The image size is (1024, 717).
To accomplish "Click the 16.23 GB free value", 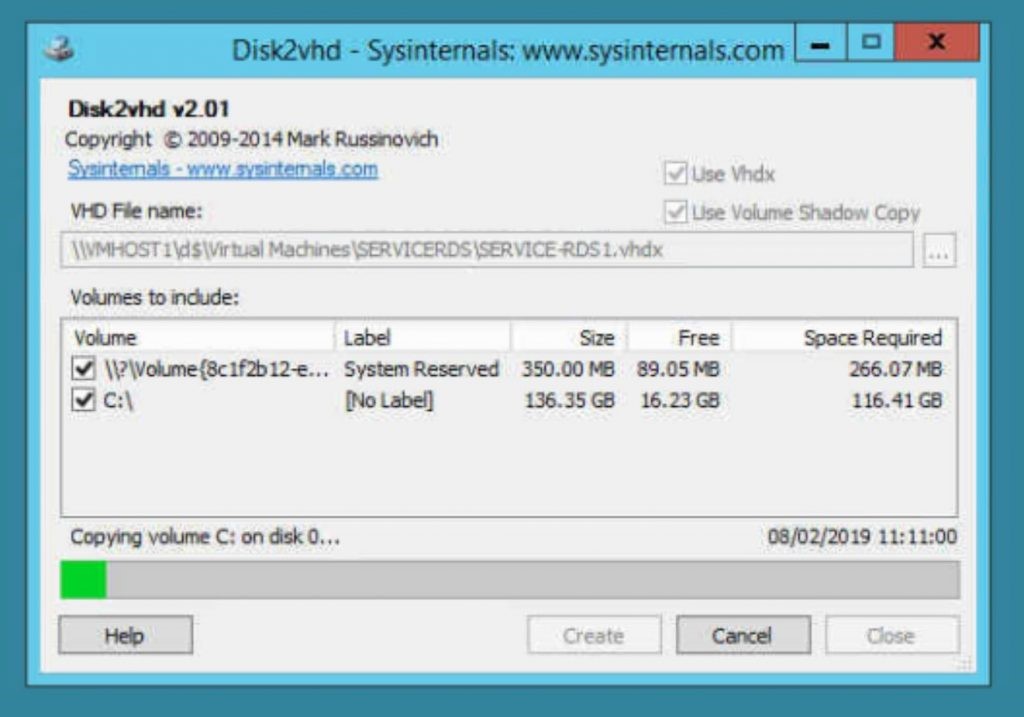I will pyautogui.click(x=680, y=400).
